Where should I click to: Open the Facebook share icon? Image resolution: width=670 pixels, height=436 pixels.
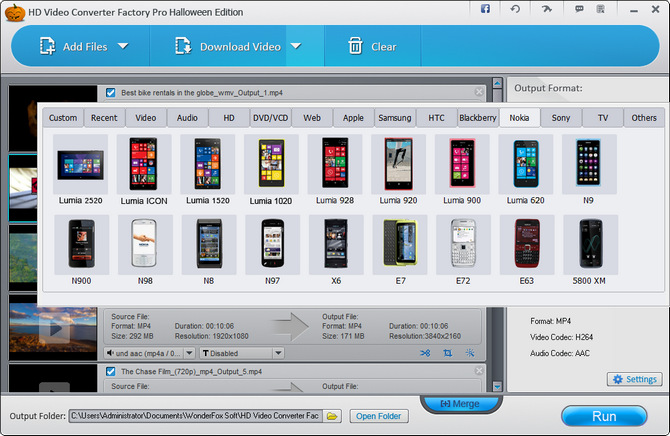point(485,9)
